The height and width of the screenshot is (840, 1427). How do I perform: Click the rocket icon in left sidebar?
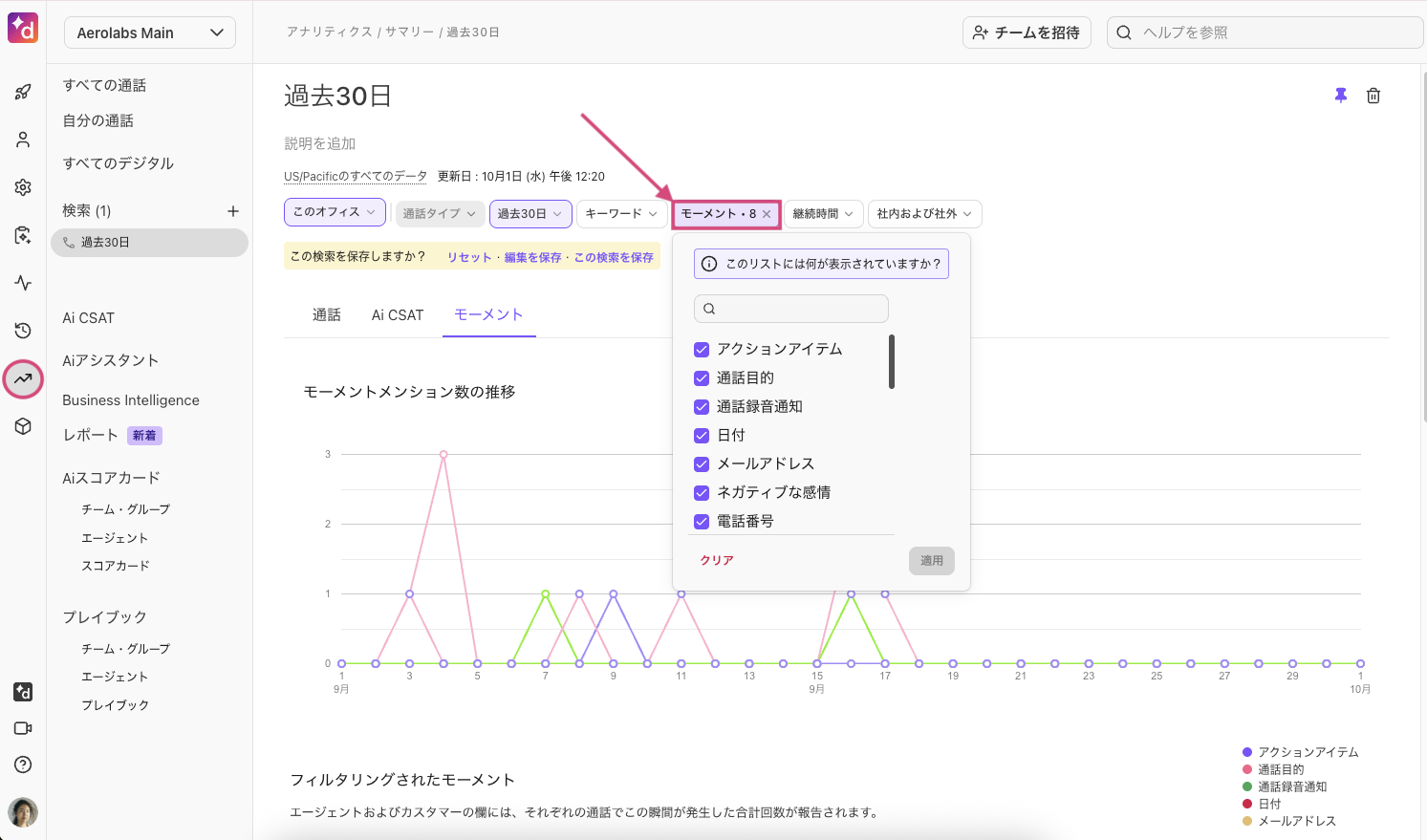point(23,92)
